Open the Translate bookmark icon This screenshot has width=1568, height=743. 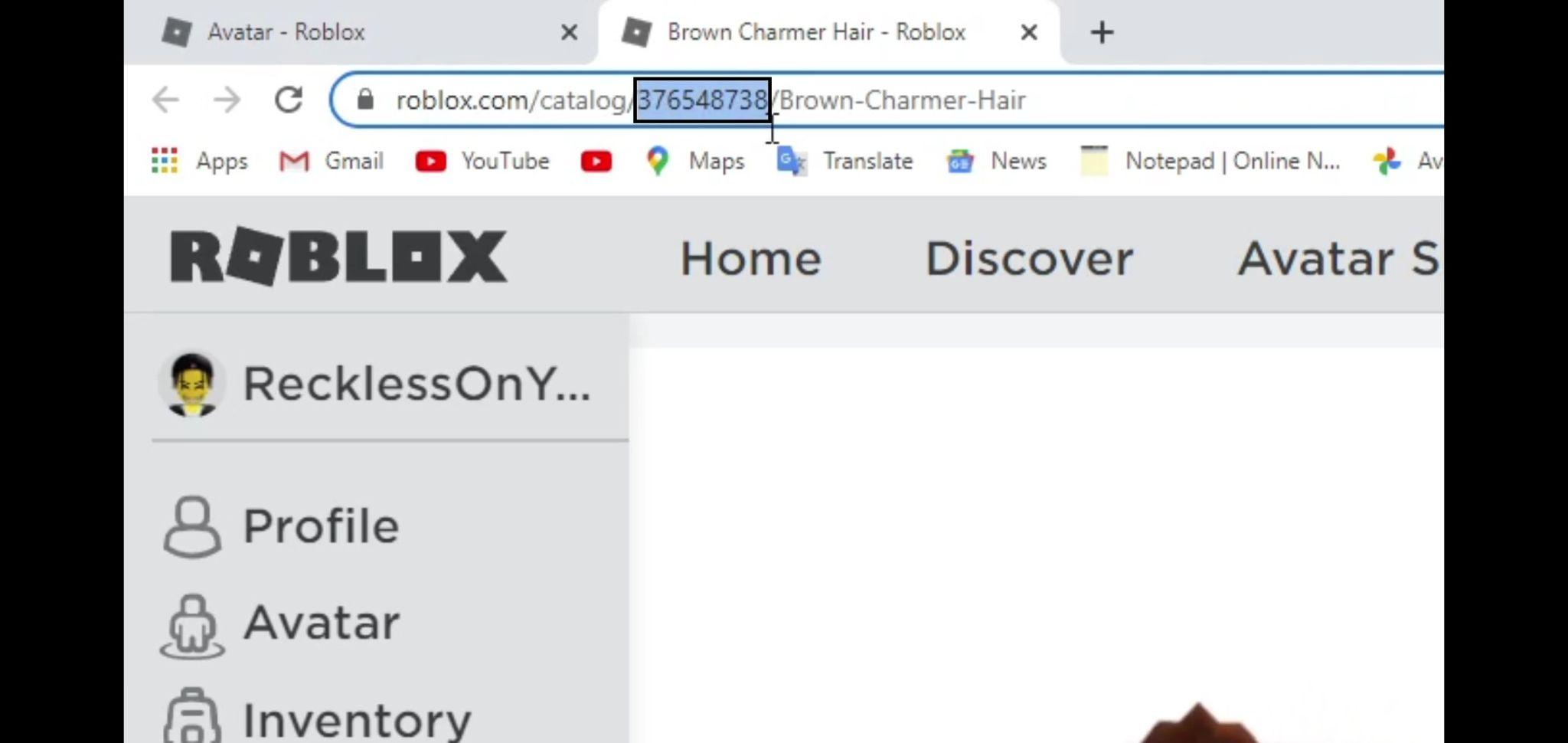pos(792,162)
